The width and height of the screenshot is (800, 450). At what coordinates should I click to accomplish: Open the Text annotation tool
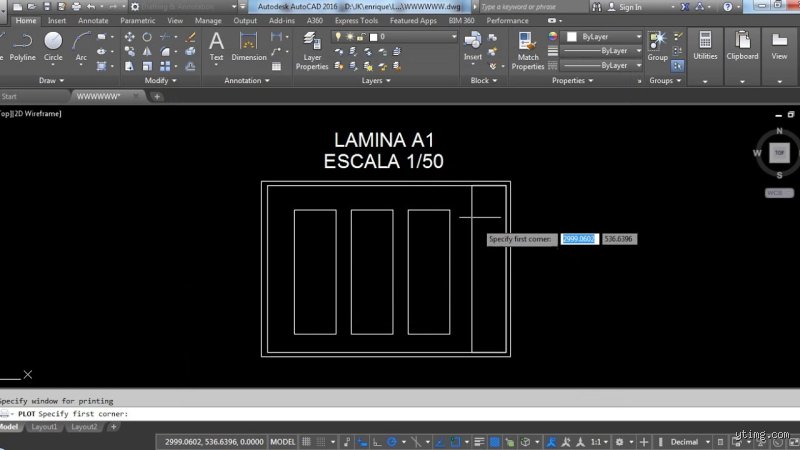point(216,47)
